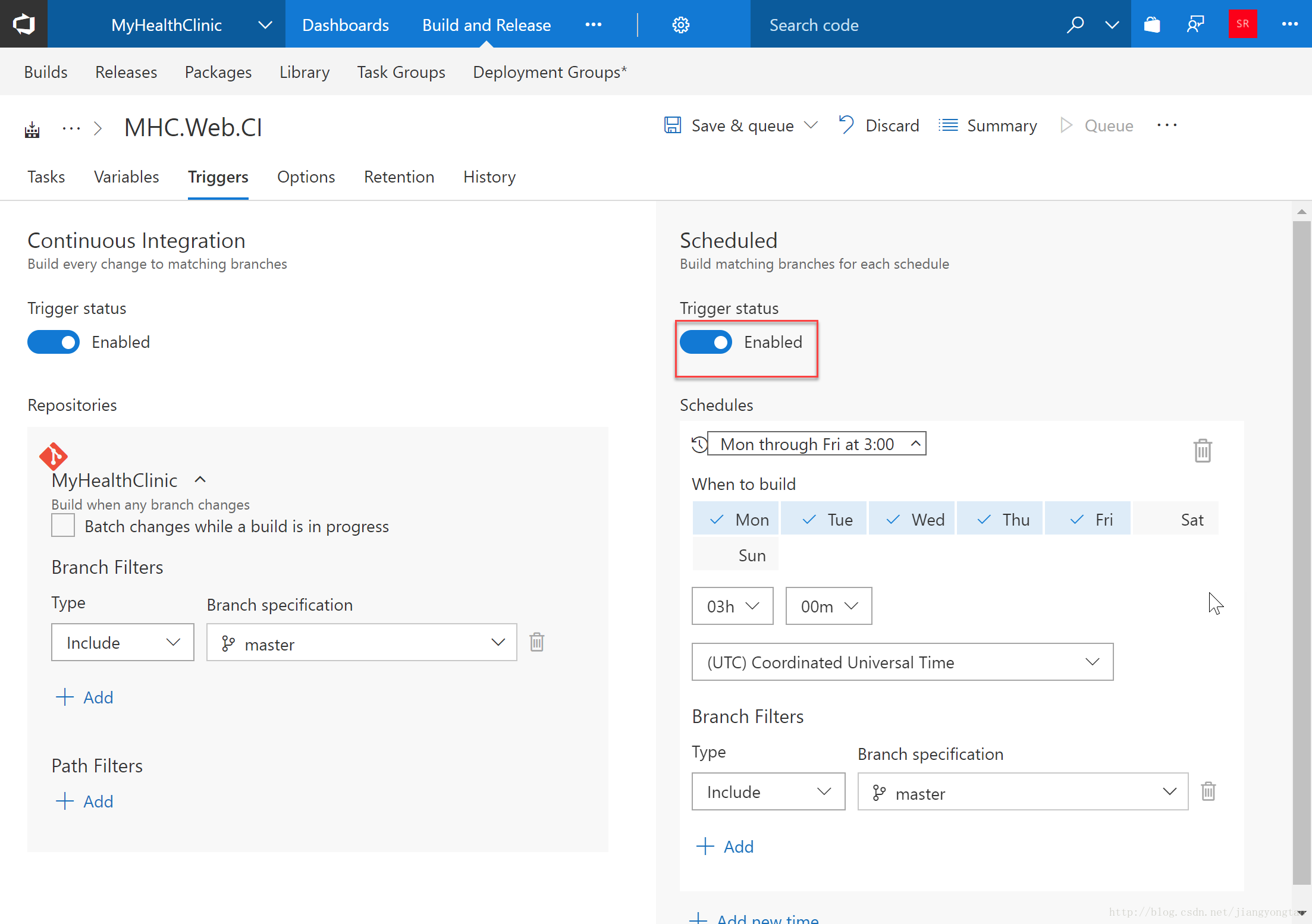Collapse the MyHealthClinic repository section

tap(200, 480)
